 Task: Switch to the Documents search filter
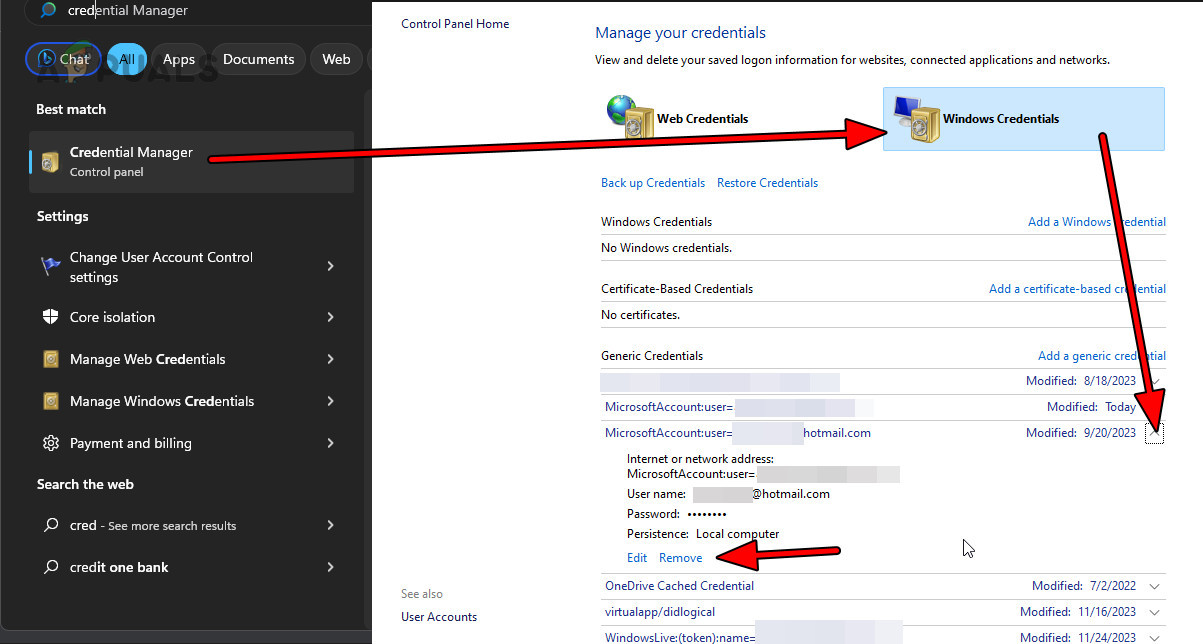coord(258,59)
